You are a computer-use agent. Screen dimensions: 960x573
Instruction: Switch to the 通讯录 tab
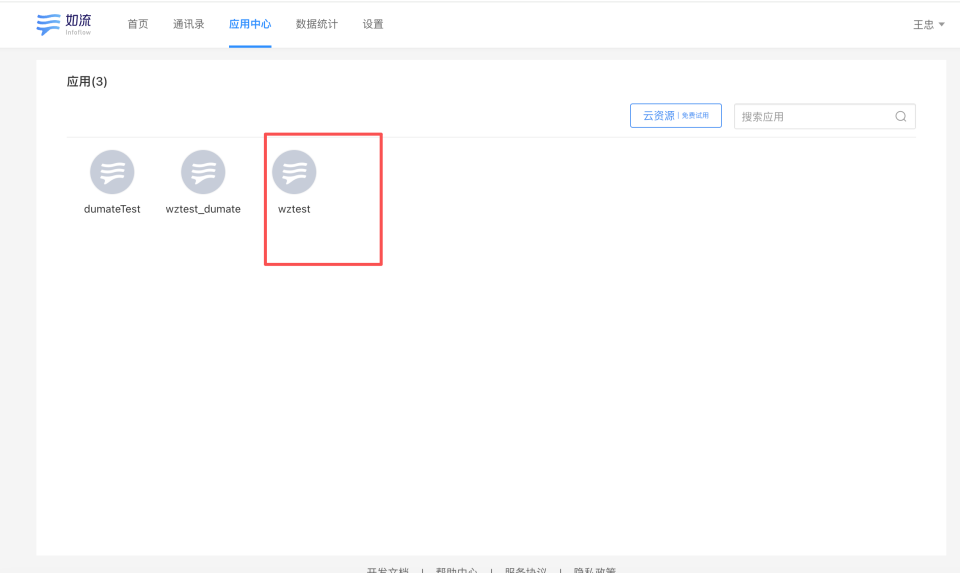click(188, 25)
